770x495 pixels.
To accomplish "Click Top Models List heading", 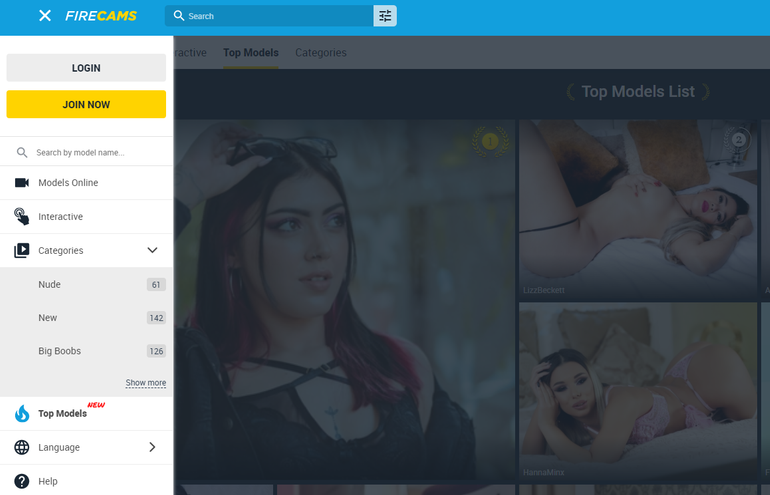I will click(638, 91).
